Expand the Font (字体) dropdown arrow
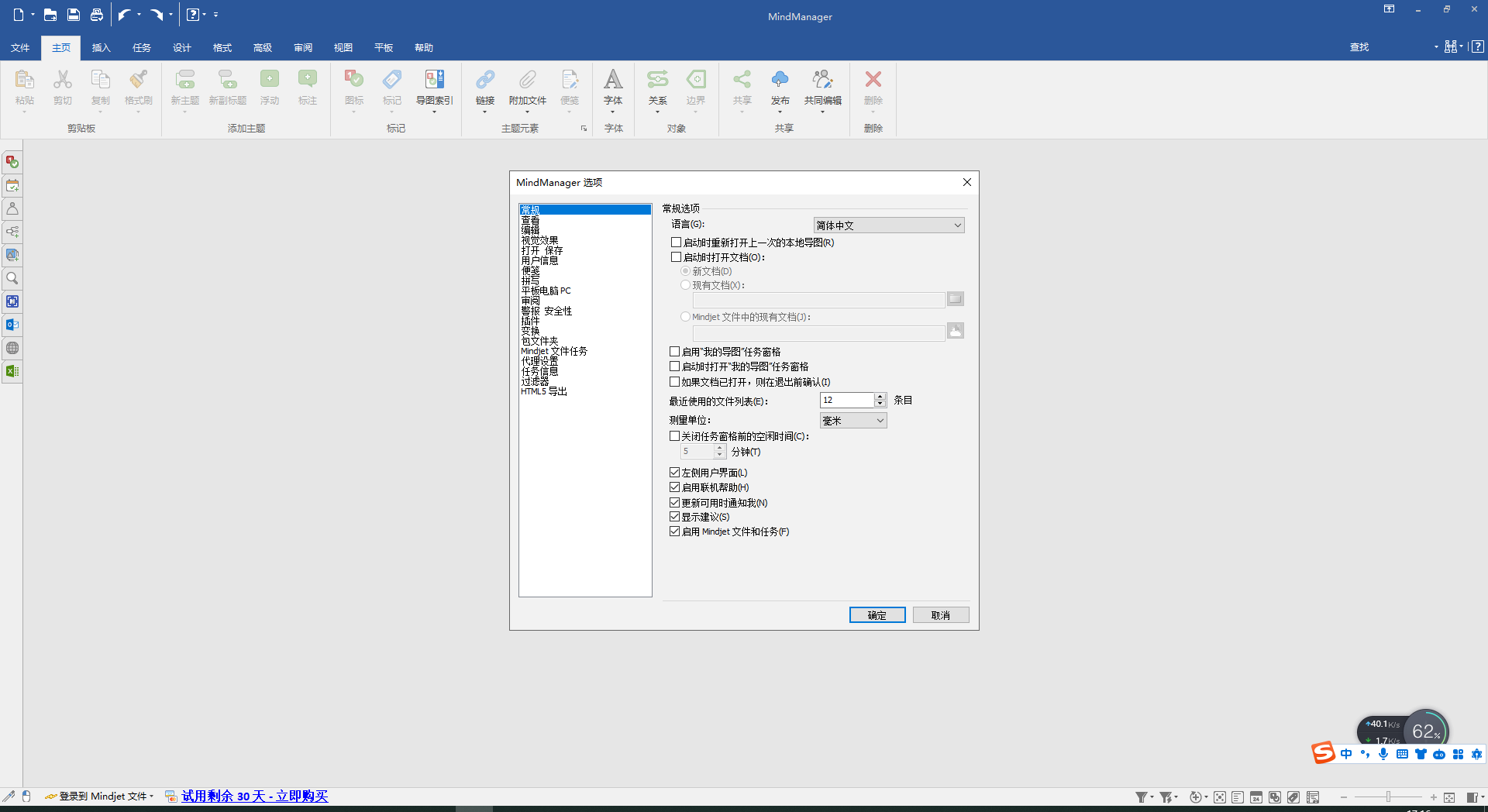This screenshot has width=1488, height=812. point(613,112)
